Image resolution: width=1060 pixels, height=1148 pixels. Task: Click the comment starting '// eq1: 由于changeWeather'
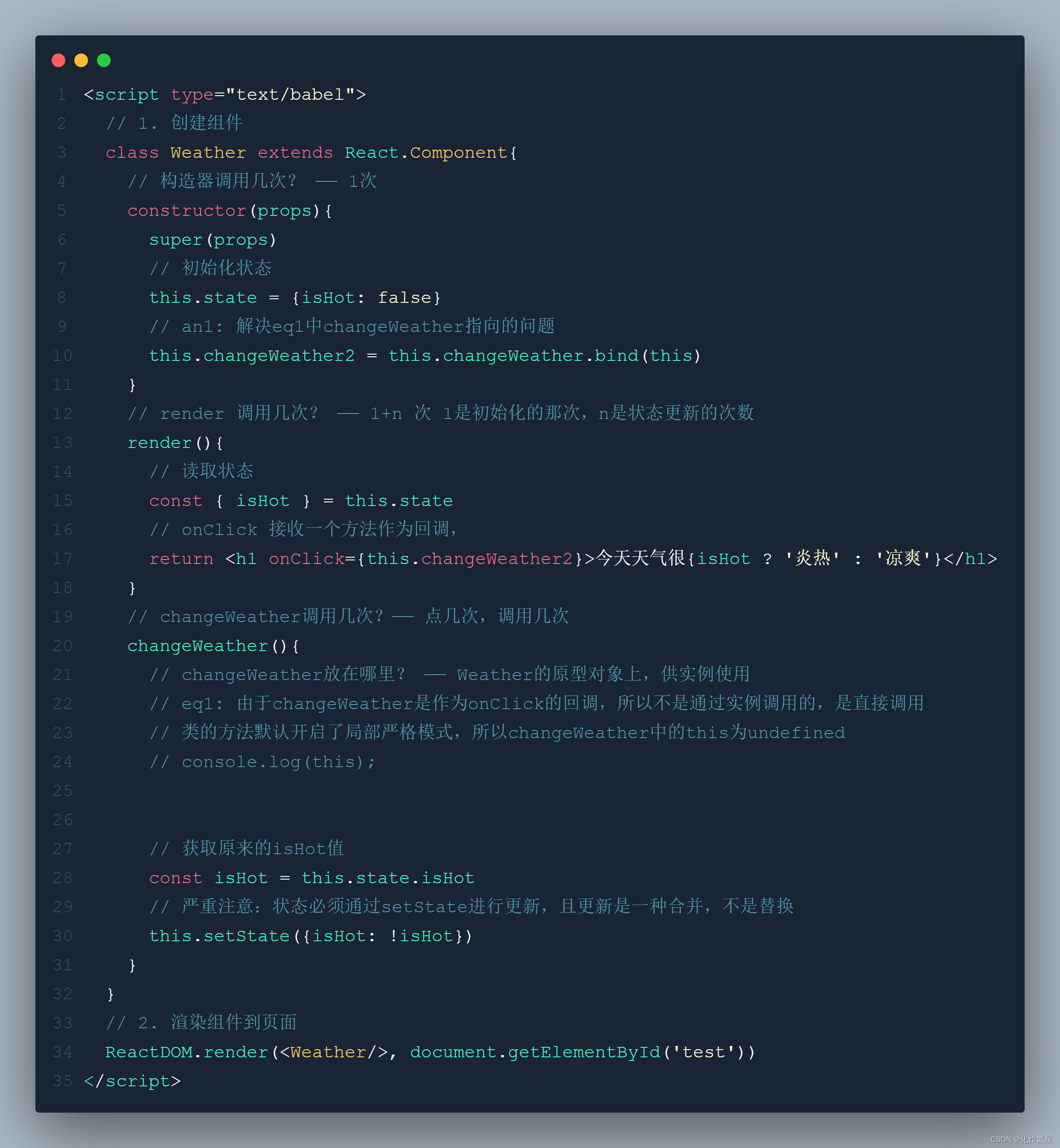pyautogui.click(x=536, y=703)
